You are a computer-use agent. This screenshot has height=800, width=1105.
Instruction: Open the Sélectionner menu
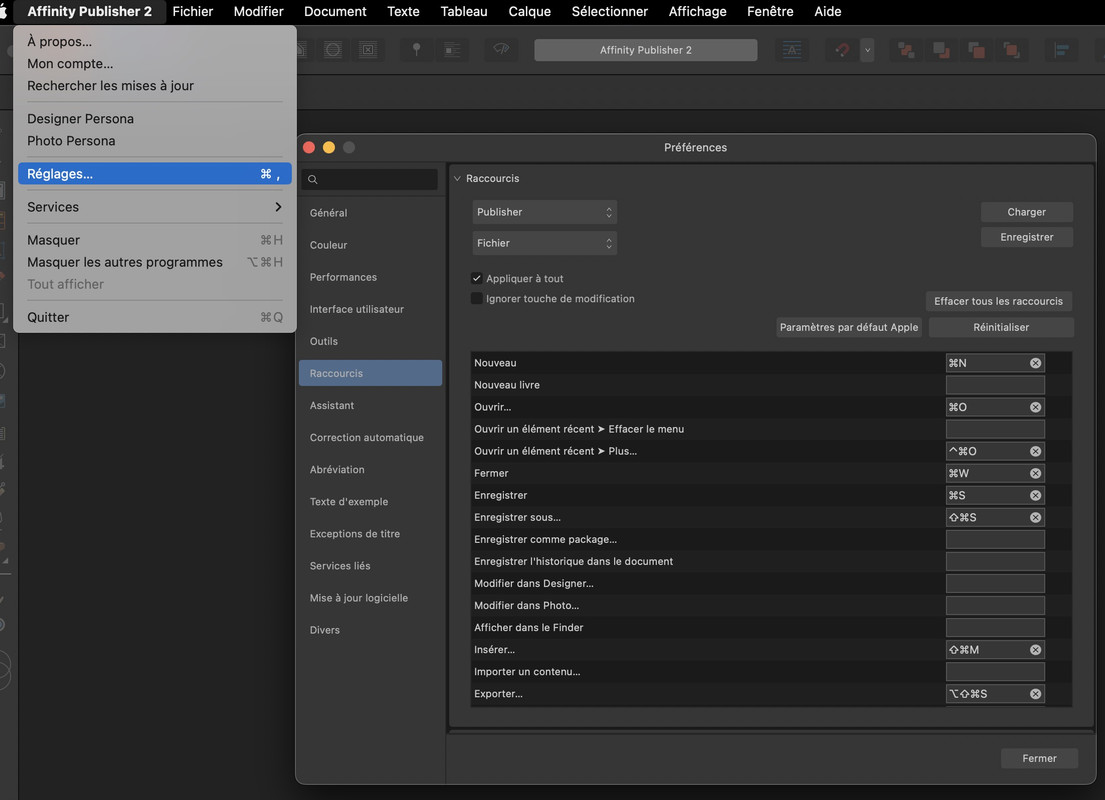click(610, 11)
